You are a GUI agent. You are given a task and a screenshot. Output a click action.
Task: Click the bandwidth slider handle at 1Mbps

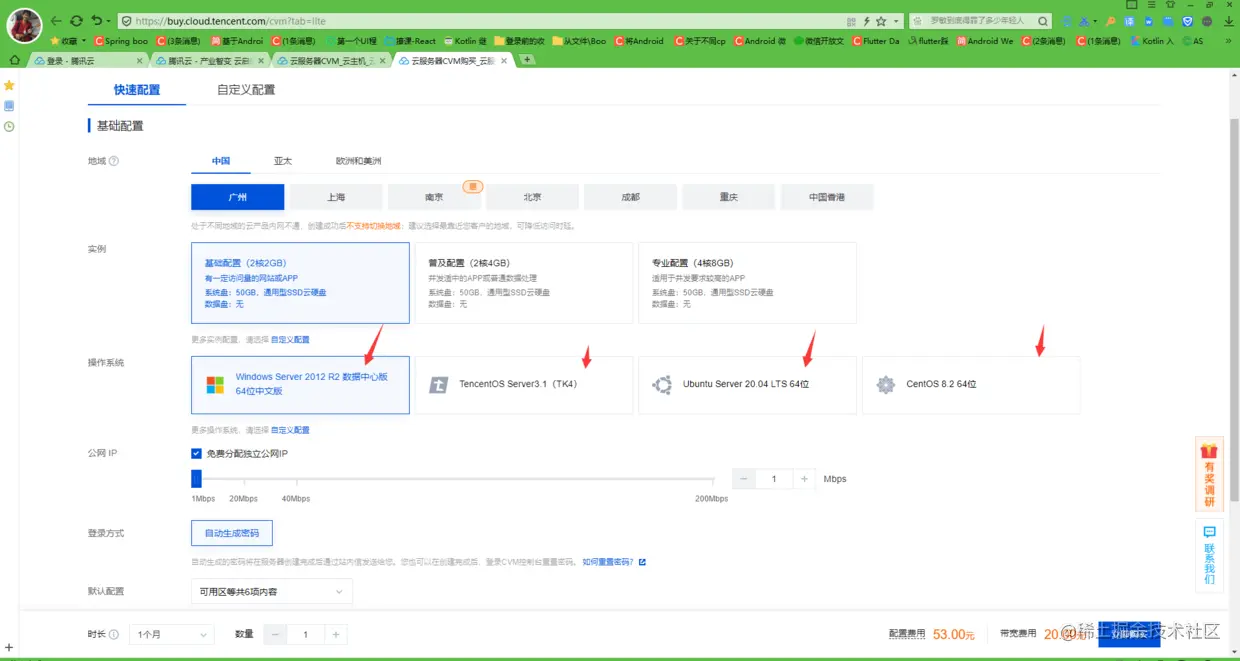point(197,479)
